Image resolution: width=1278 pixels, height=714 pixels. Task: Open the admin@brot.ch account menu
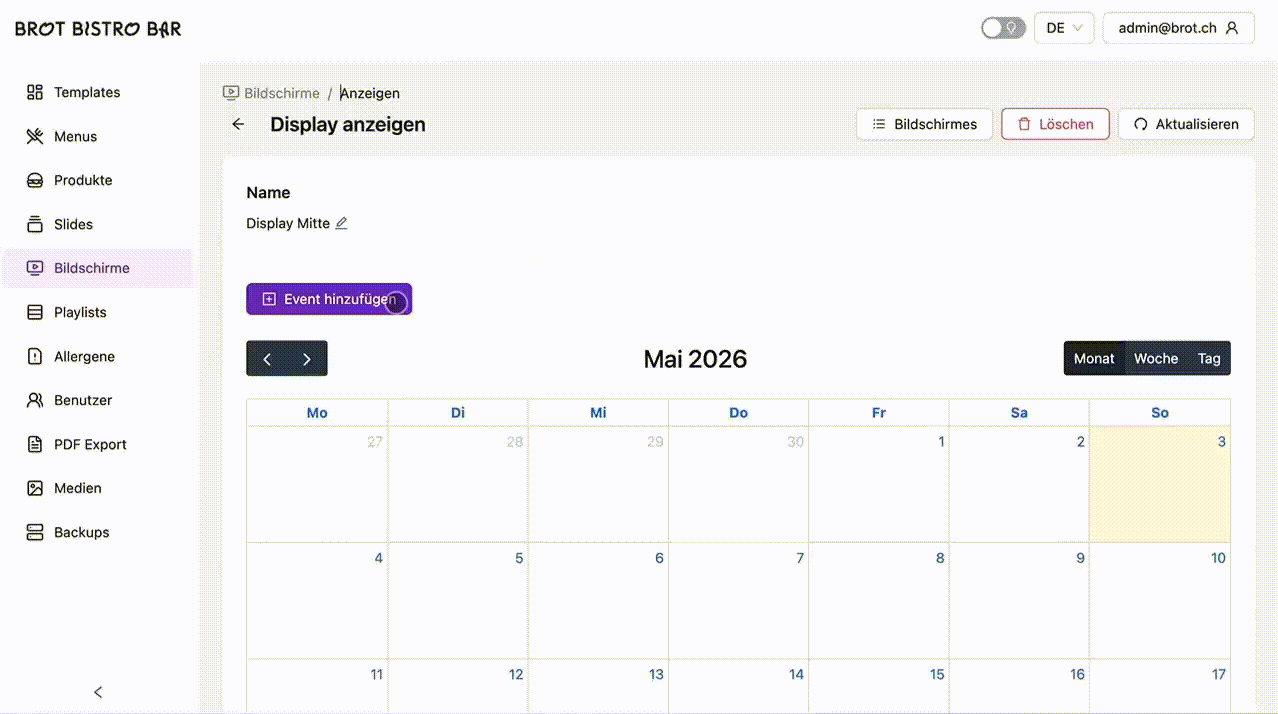(1178, 28)
